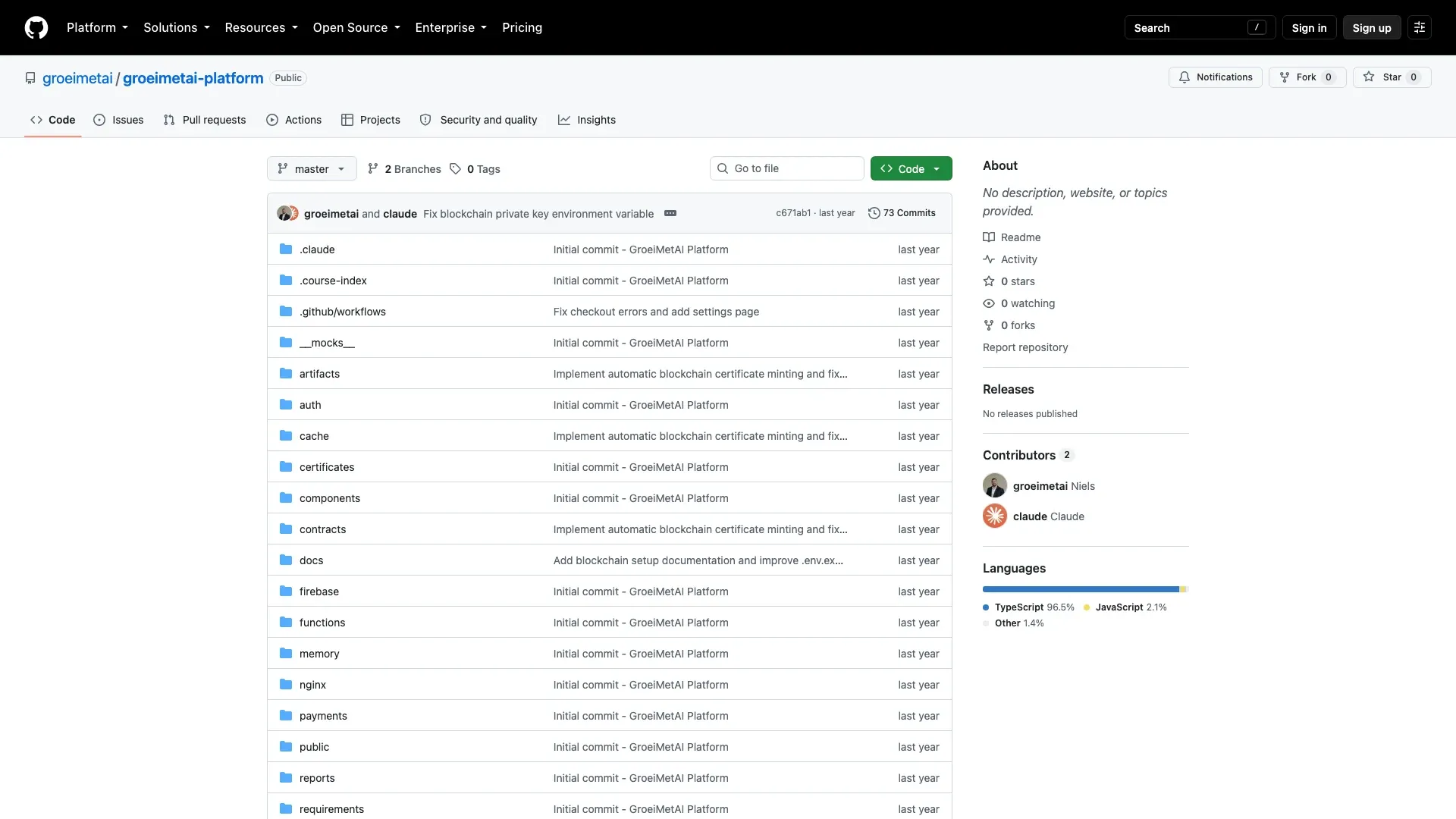1456x819 pixels.
Task: Open the Resources dropdown menu
Action: point(262,27)
